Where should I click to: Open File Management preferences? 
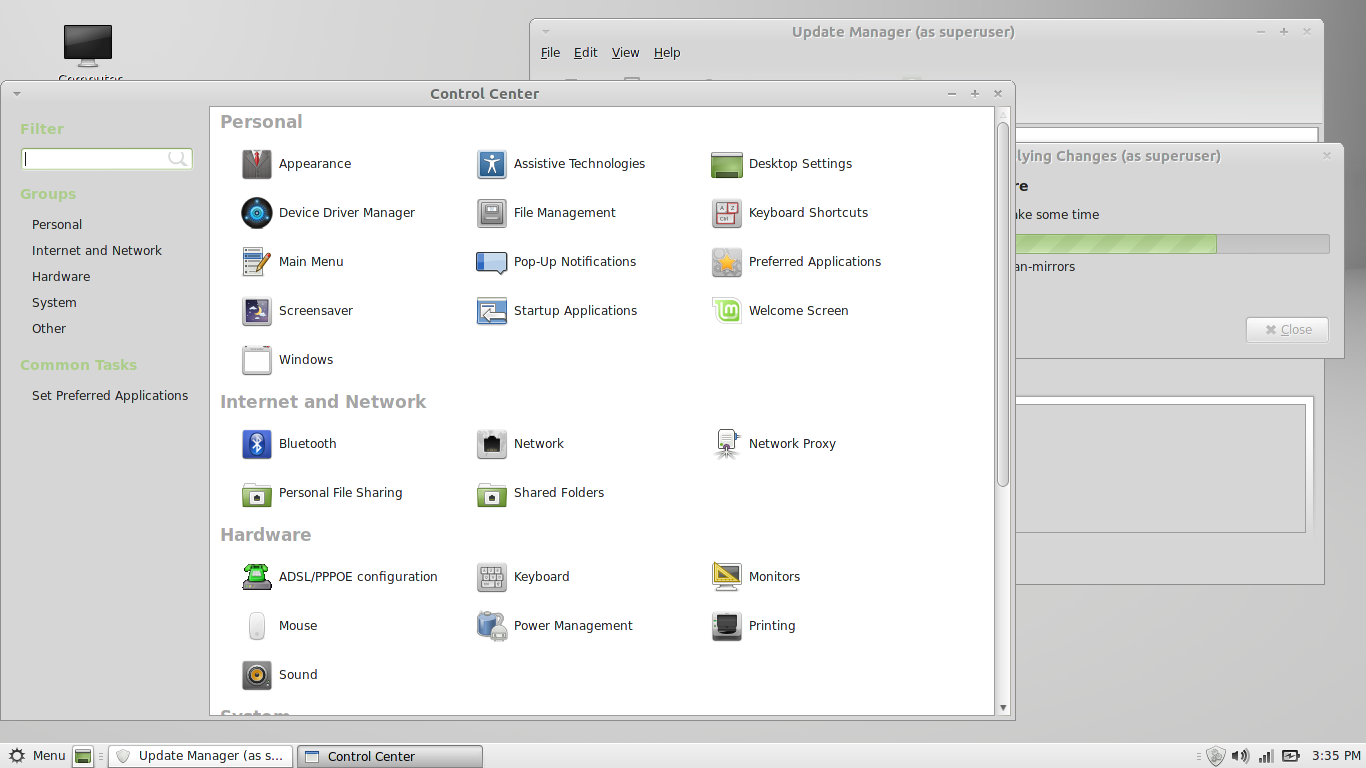(492, 213)
